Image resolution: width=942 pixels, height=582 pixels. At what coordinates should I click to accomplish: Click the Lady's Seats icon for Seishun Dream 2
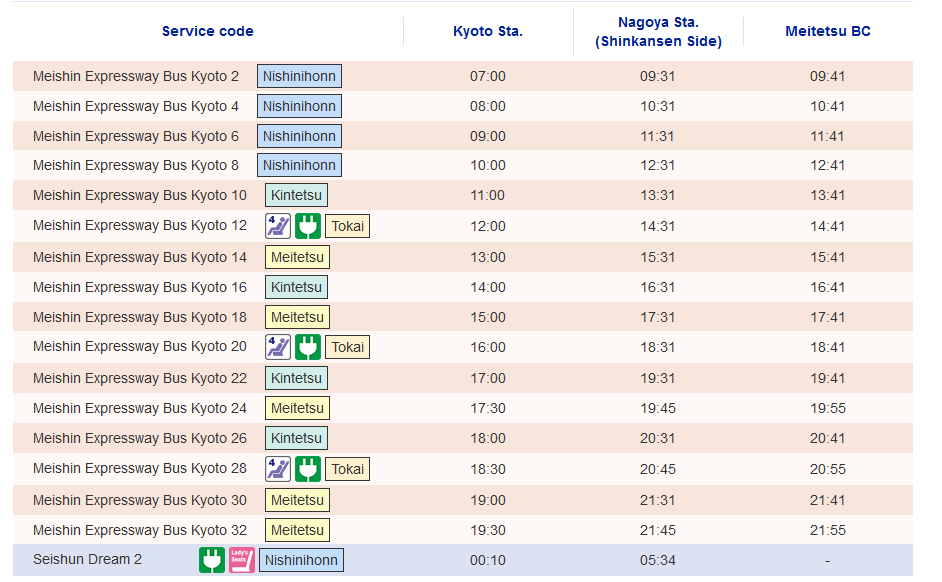click(242, 560)
